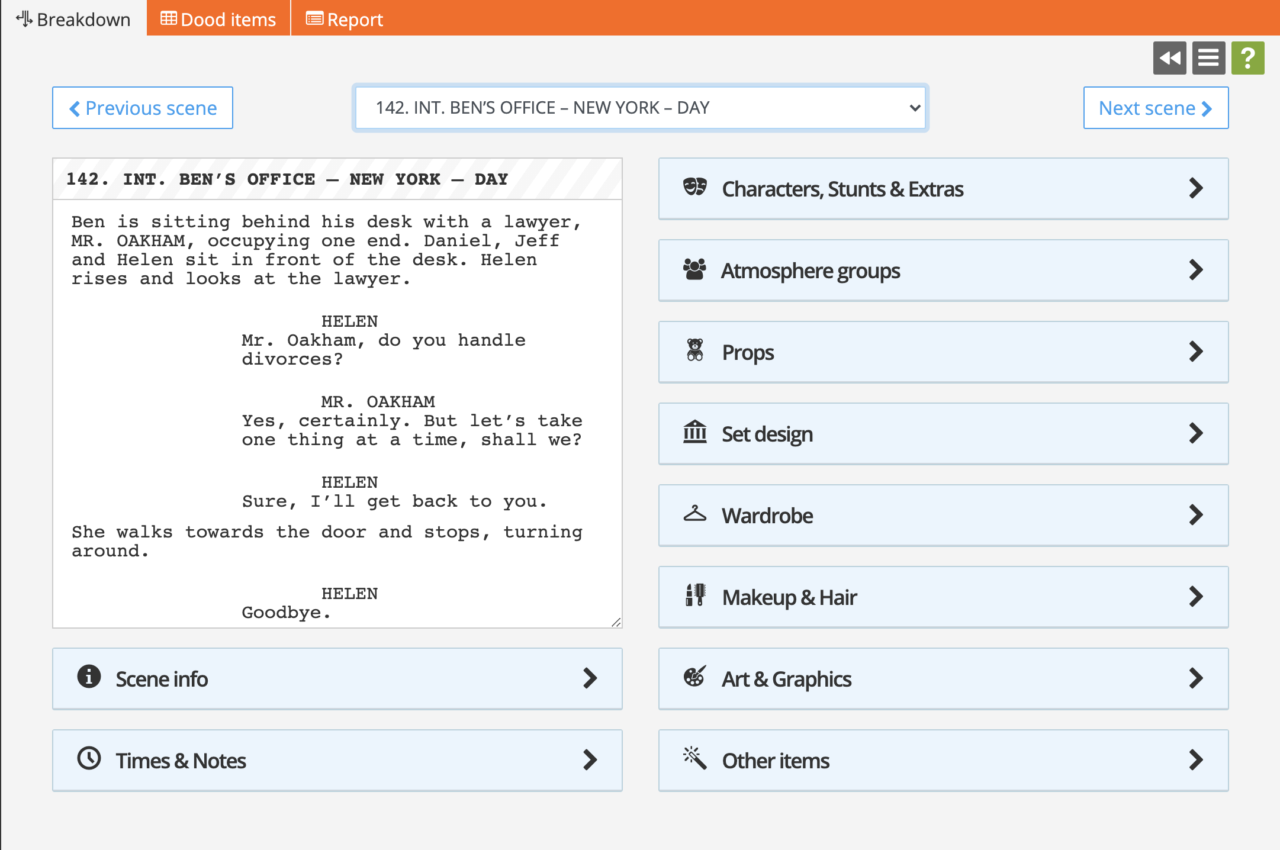This screenshot has width=1280, height=850.
Task: Click the magic wand Other items icon
Action: (x=694, y=760)
